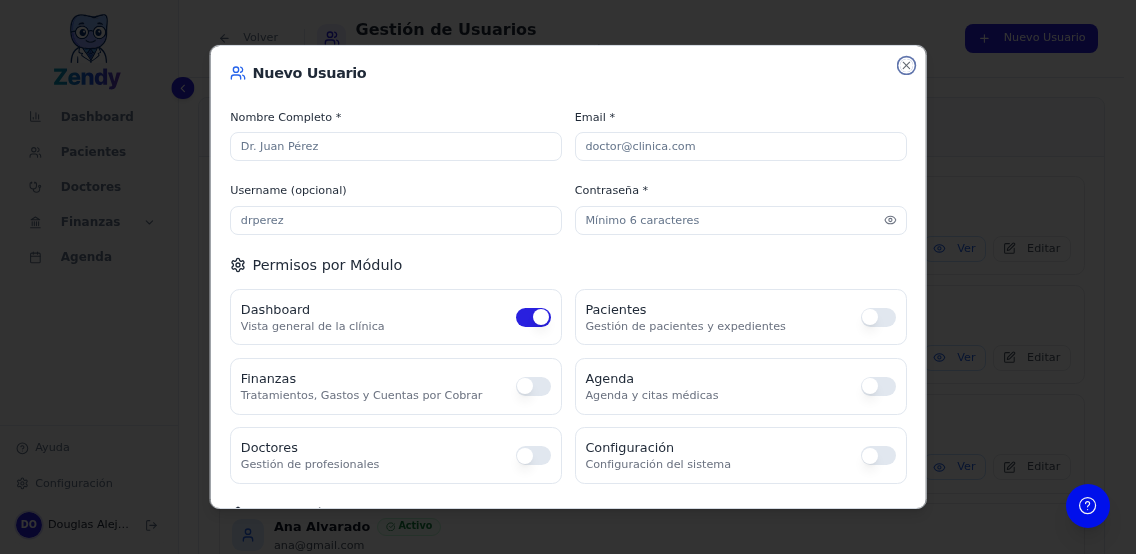1136x554 pixels.
Task: Click the Gestión de Usuarios page title
Action: point(446,30)
